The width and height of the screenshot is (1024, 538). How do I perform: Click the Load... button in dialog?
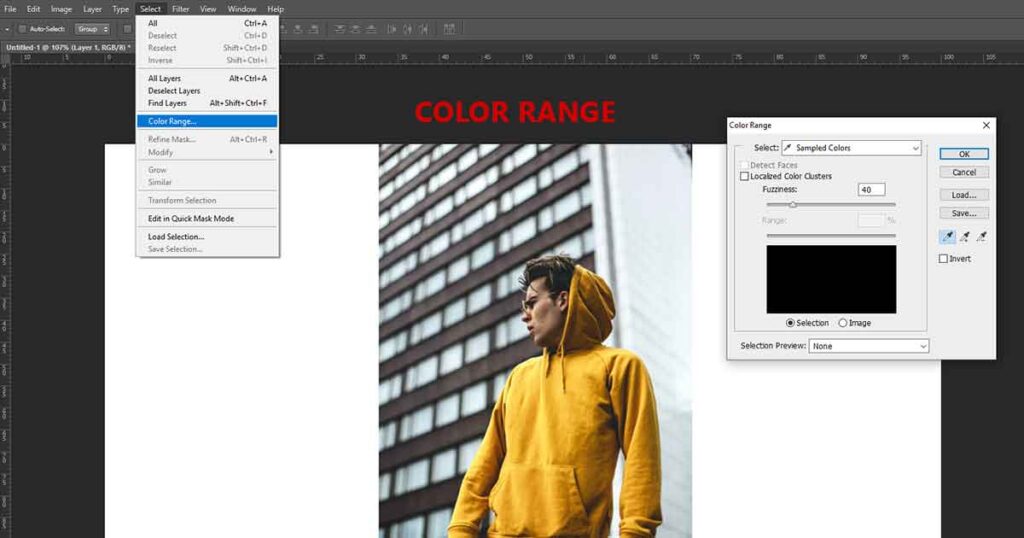tap(963, 195)
